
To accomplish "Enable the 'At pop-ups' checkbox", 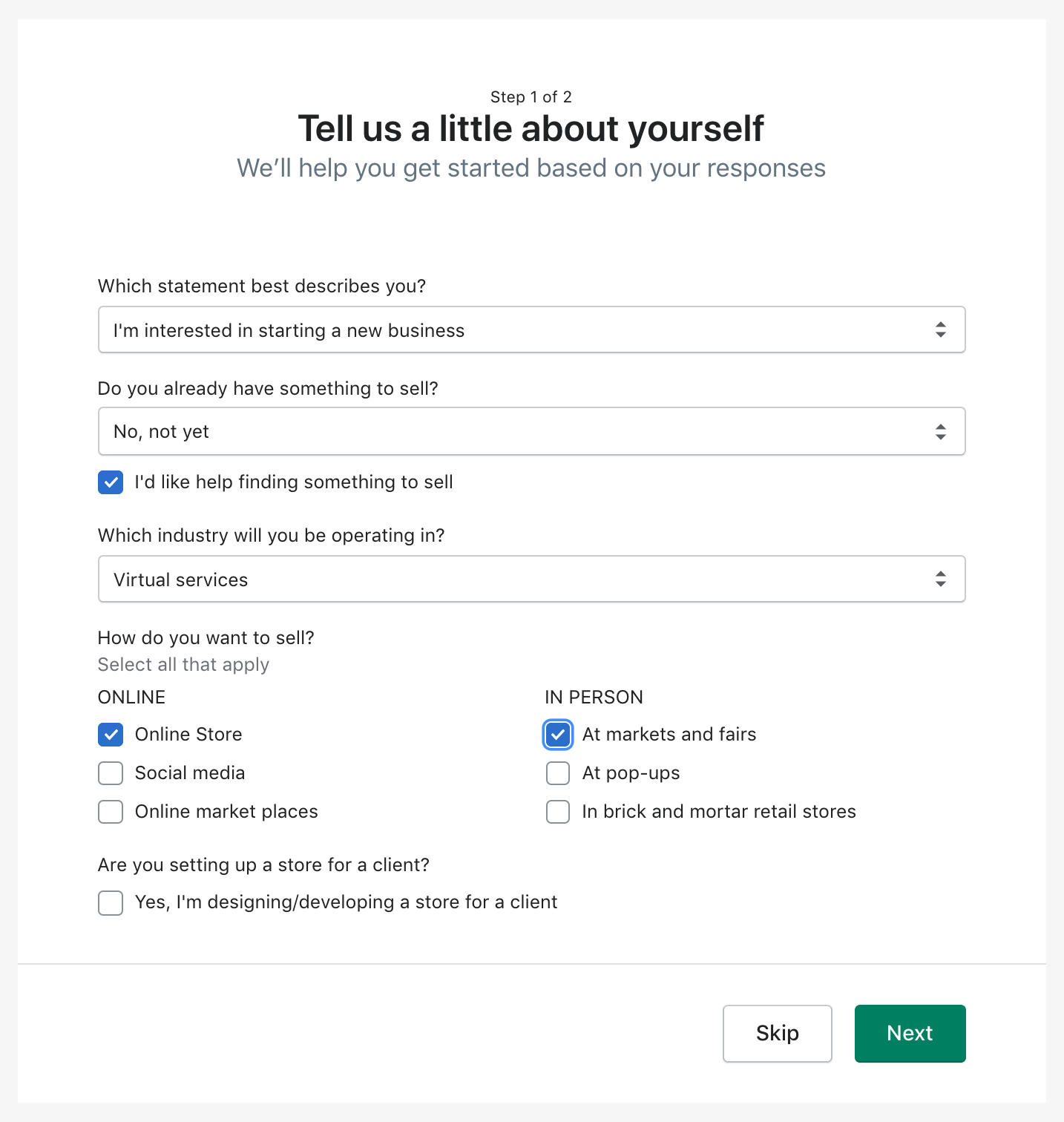I will [557, 773].
